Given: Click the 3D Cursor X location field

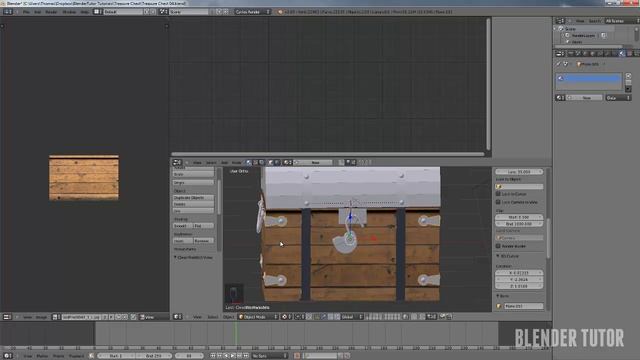Looking at the screenshot, I should (x=519, y=273).
